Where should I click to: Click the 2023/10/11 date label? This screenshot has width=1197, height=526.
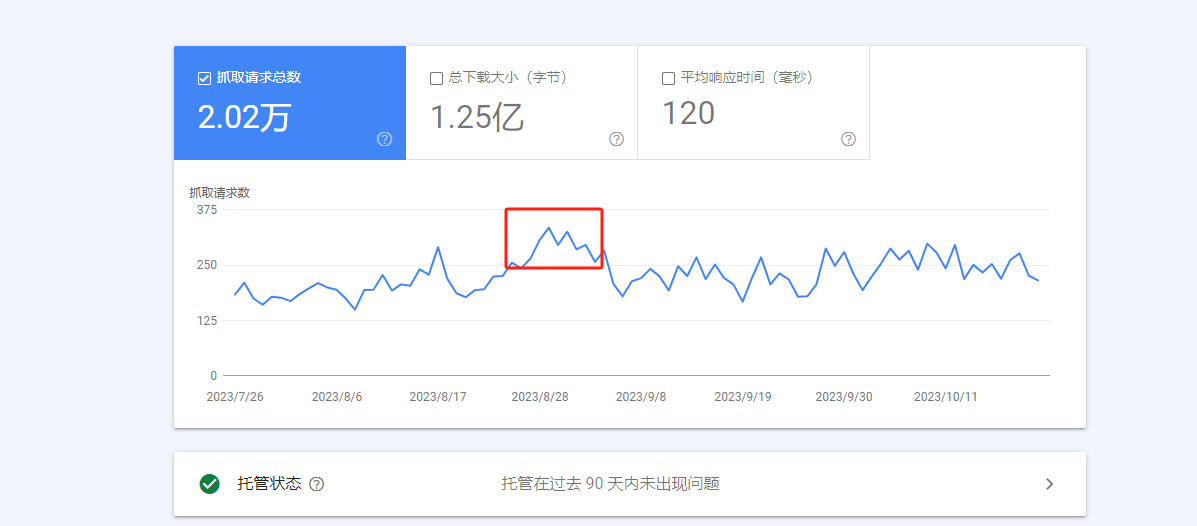[946, 397]
